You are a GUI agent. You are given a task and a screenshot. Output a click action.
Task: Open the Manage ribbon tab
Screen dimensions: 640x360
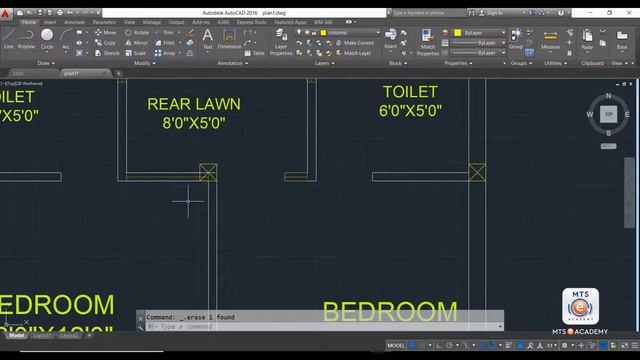click(152, 22)
